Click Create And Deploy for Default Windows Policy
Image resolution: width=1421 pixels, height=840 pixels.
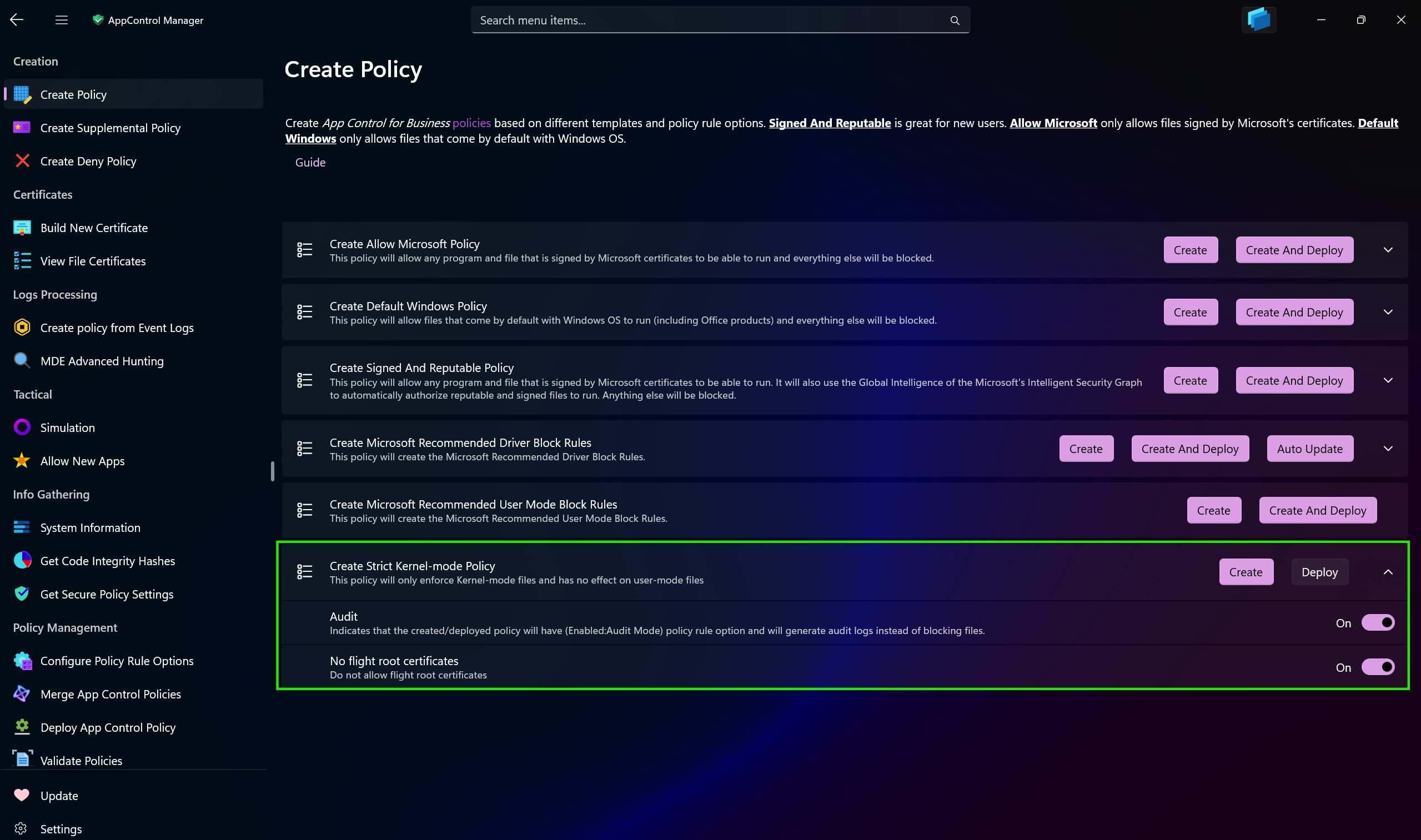point(1294,312)
